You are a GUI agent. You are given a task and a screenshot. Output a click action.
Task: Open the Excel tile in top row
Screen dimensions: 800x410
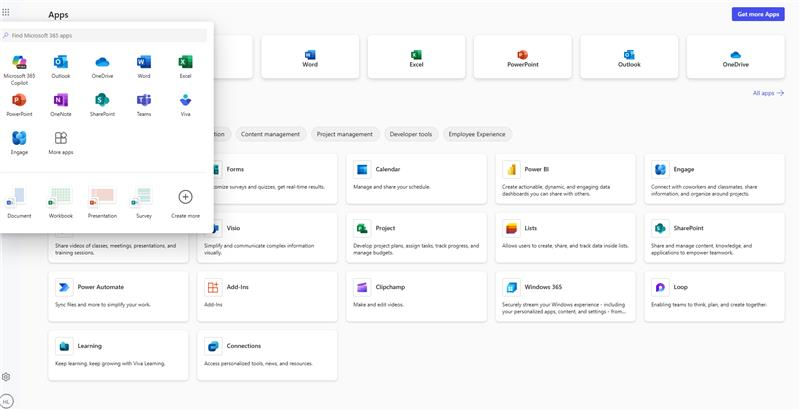[x=416, y=57]
